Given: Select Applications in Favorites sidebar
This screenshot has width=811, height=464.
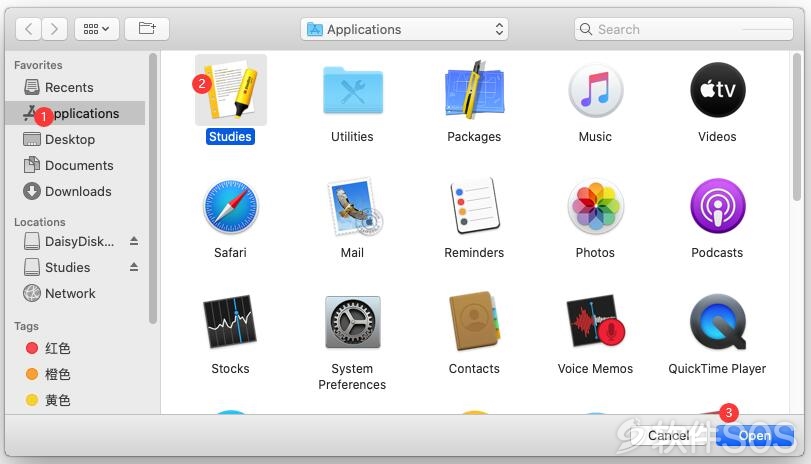Looking at the screenshot, I should click(75, 113).
